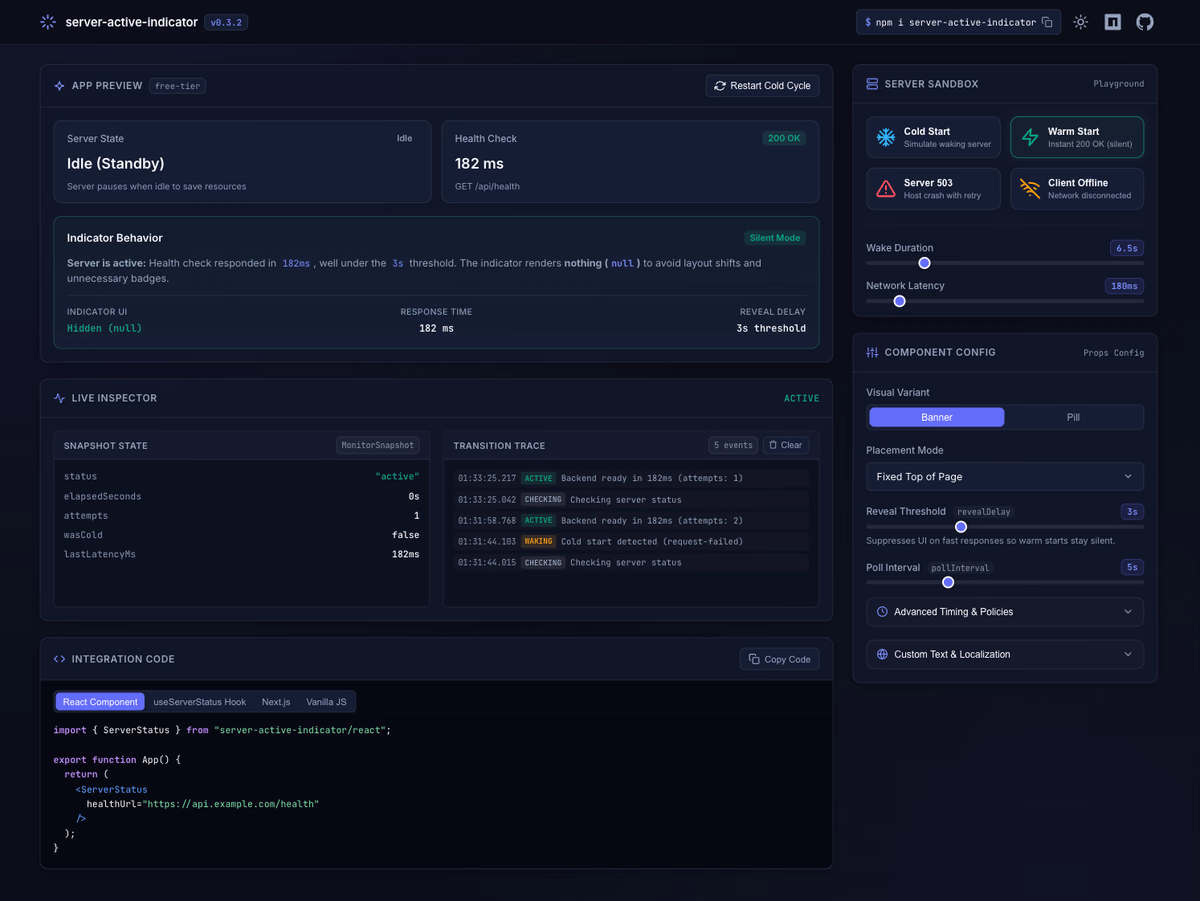Viewport: 1200px width, 901px height.
Task: Click the lastLatencyMs snapshot row
Action: (241, 554)
